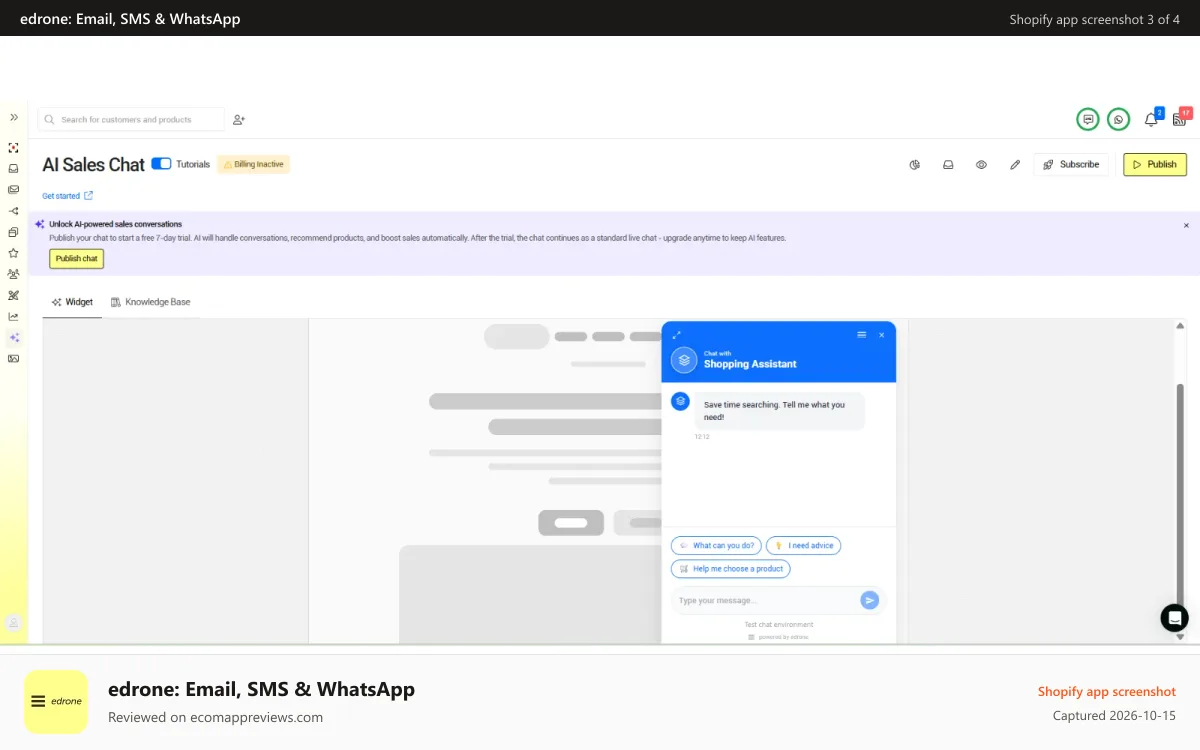Click the preview scrollbar down arrow
1200x750 pixels.
pyautogui.click(x=1180, y=637)
